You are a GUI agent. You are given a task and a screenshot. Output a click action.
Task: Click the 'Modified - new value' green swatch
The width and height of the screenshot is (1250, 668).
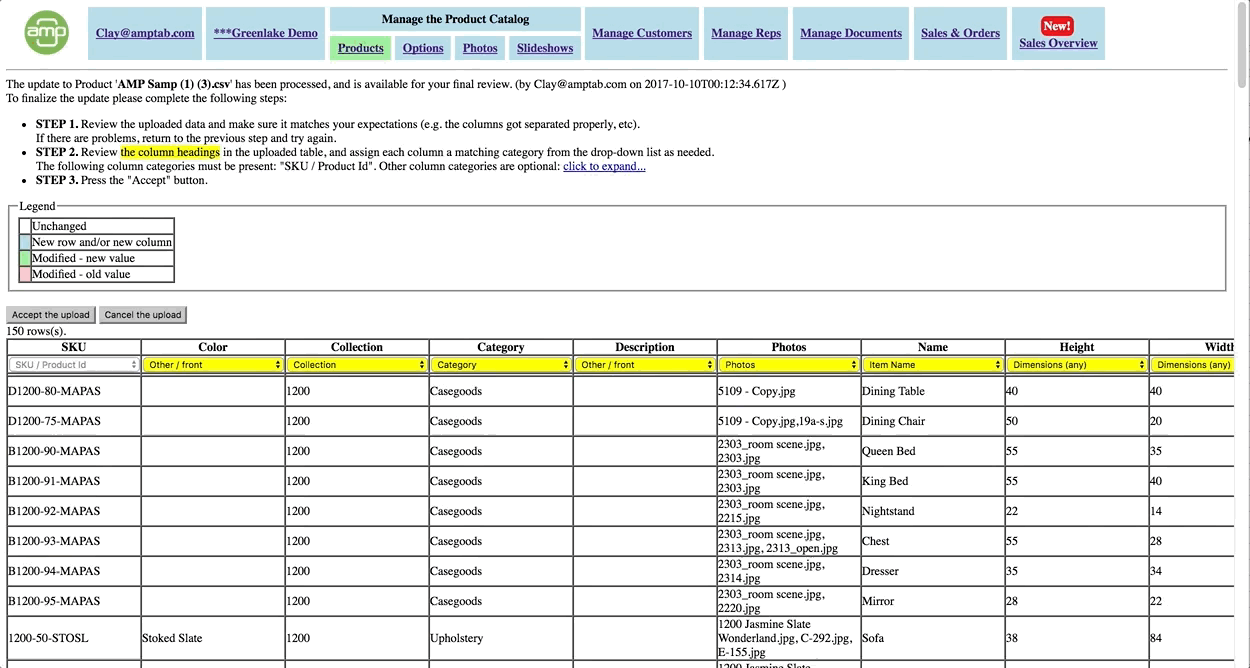[25, 258]
